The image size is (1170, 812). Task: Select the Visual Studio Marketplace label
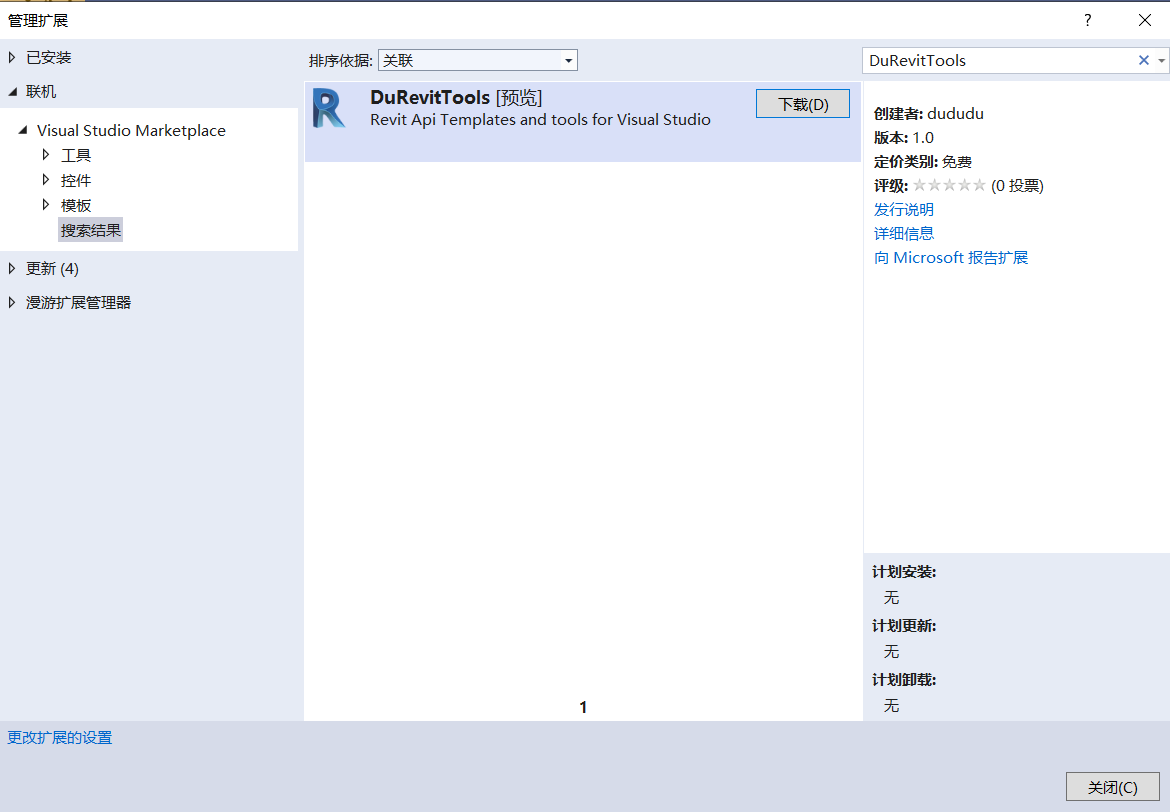pyautogui.click(x=131, y=131)
